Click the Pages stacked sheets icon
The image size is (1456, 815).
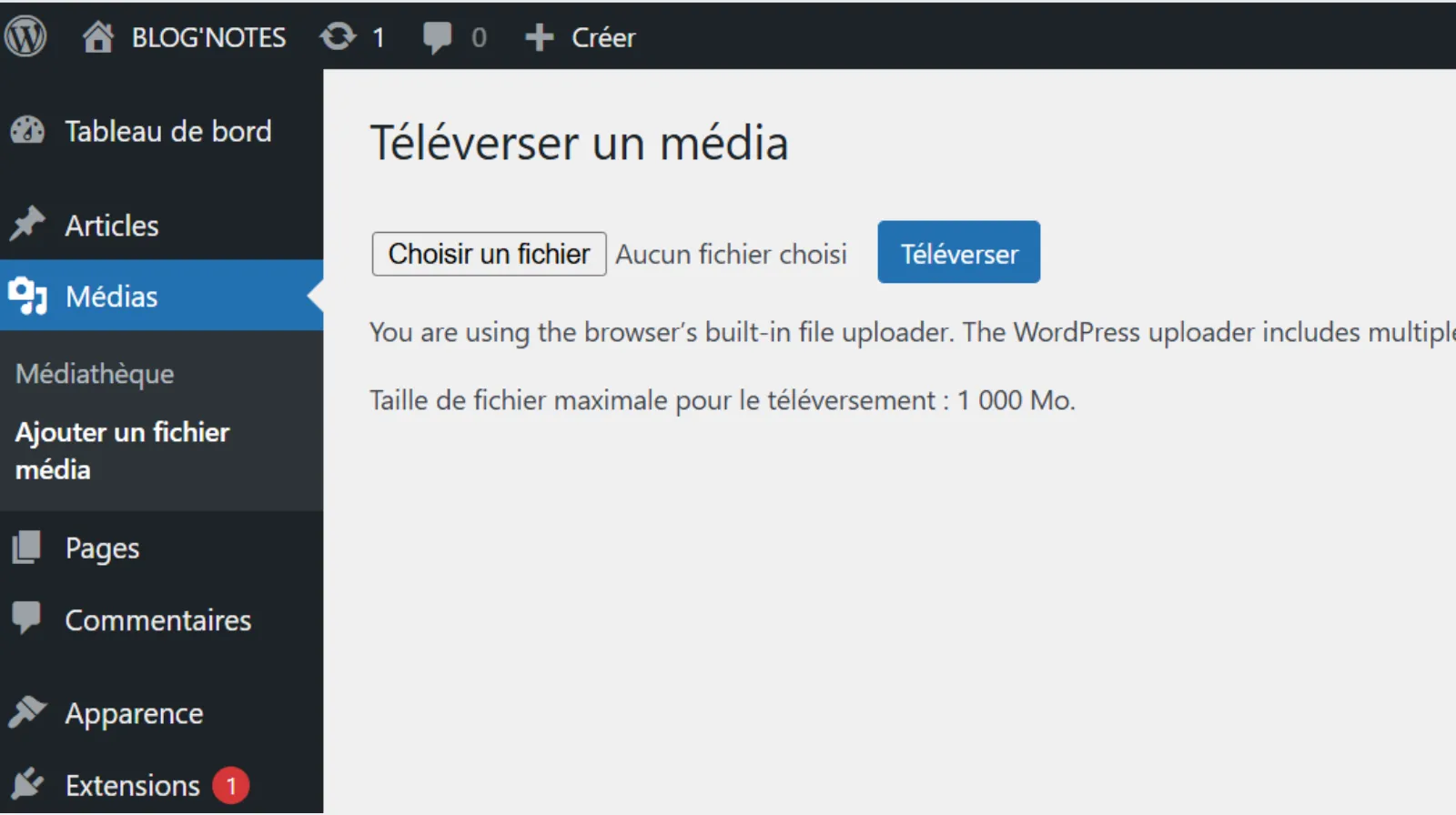coord(27,548)
